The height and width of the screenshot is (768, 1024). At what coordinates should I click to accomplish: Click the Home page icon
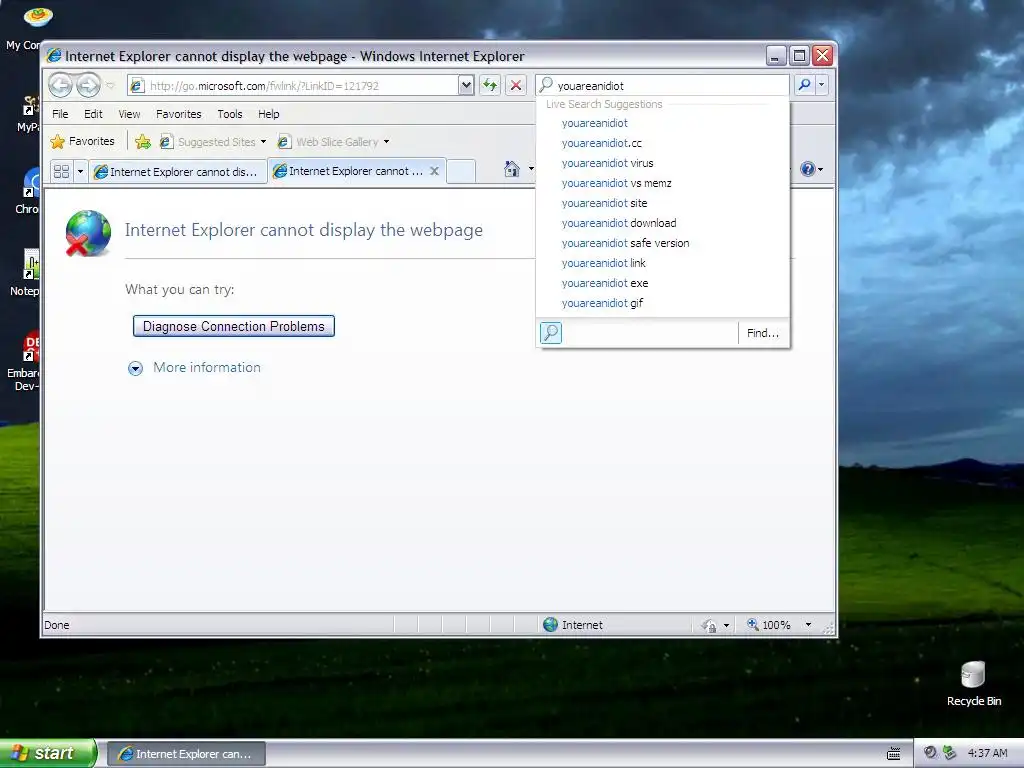click(512, 169)
